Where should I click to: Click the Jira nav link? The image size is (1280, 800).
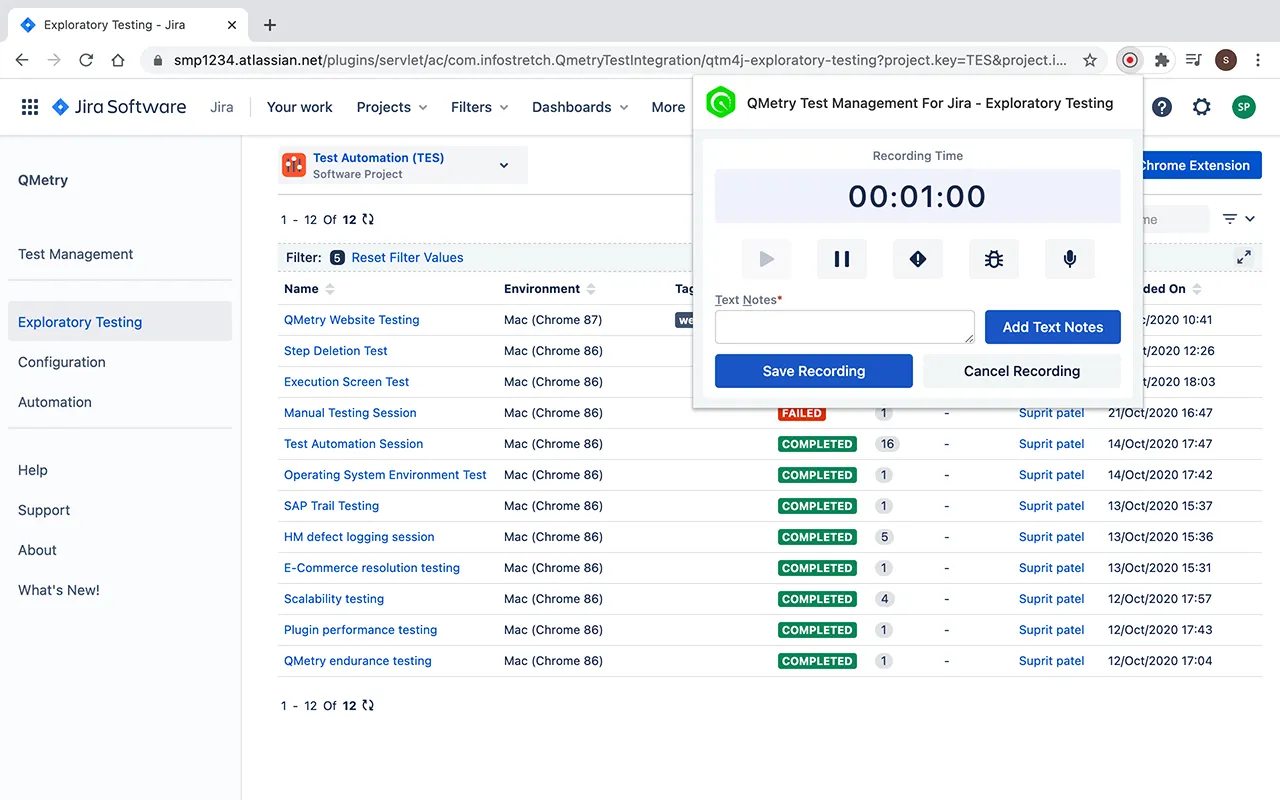[x=222, y=107]
